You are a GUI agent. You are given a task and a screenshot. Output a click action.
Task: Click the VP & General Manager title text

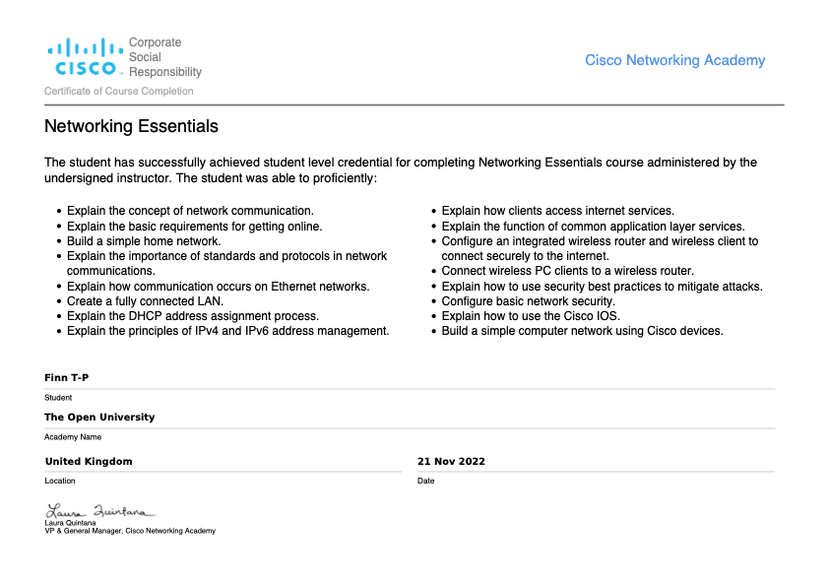[x=129, y=531]
